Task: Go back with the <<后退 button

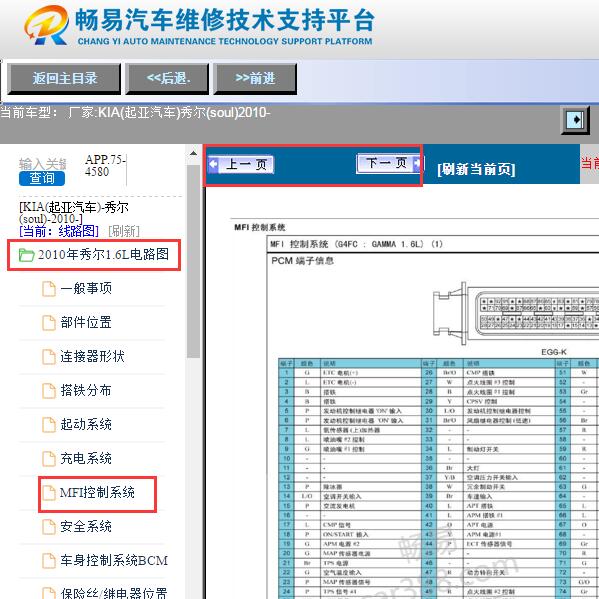Action: click(x=167, y=79)
